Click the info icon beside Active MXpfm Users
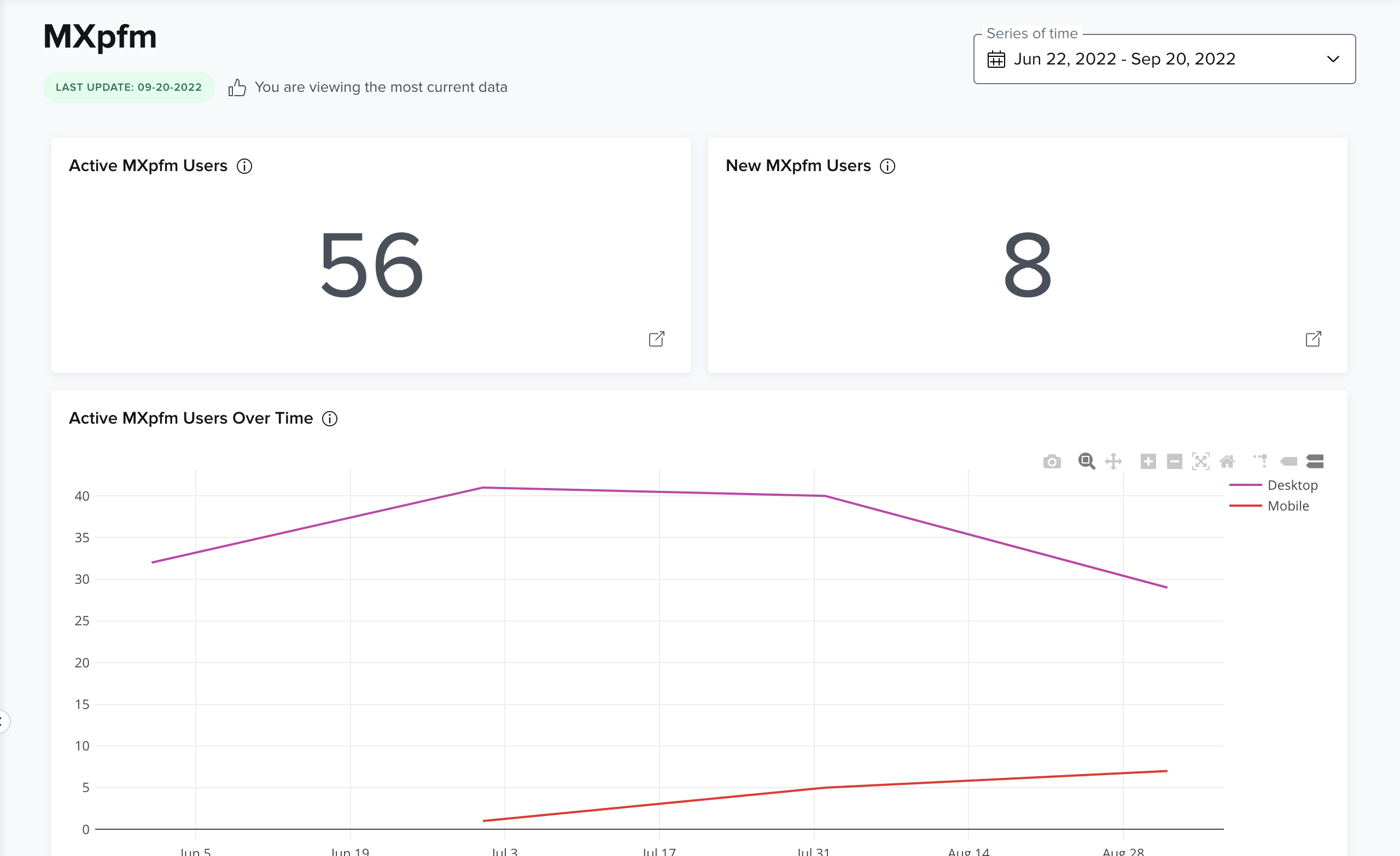The image size is (1400, 856). pos(245,166)
